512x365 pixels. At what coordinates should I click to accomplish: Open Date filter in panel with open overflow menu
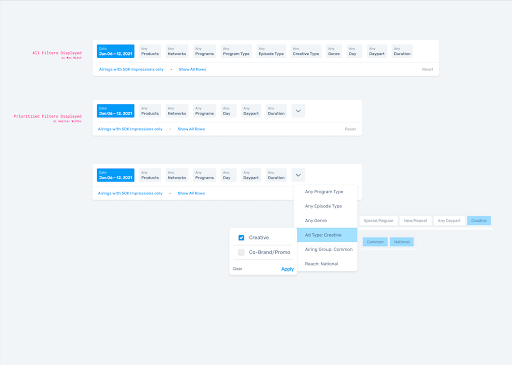coord(116,175)
